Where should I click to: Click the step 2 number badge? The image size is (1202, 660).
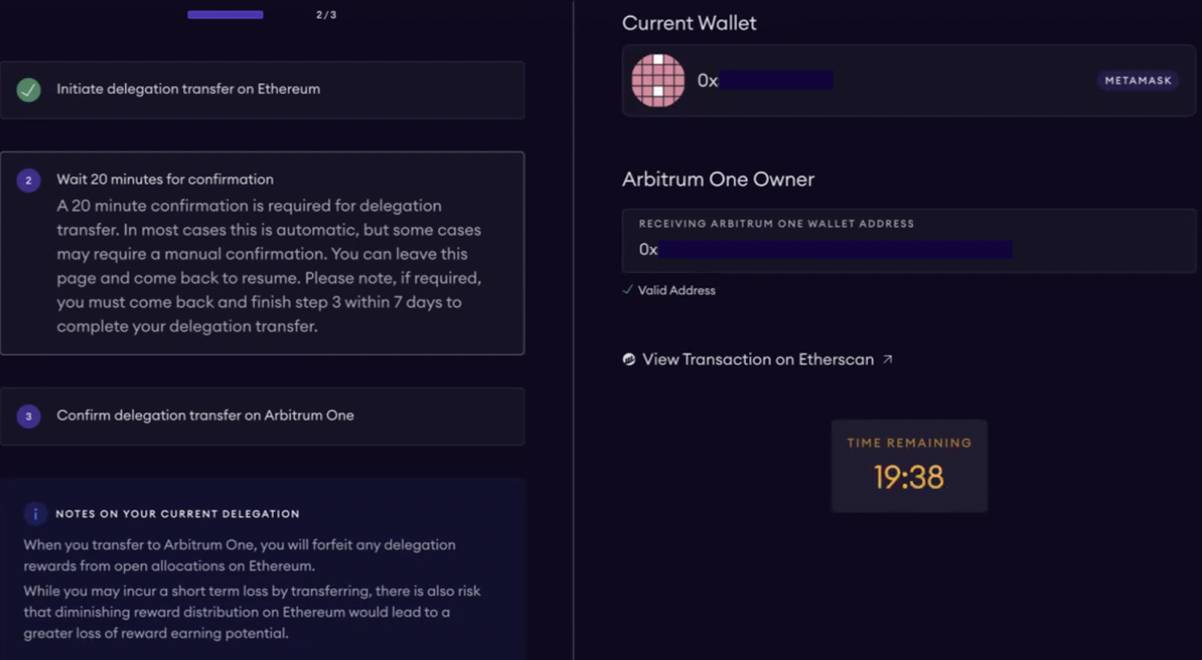(x=28, y=181)
